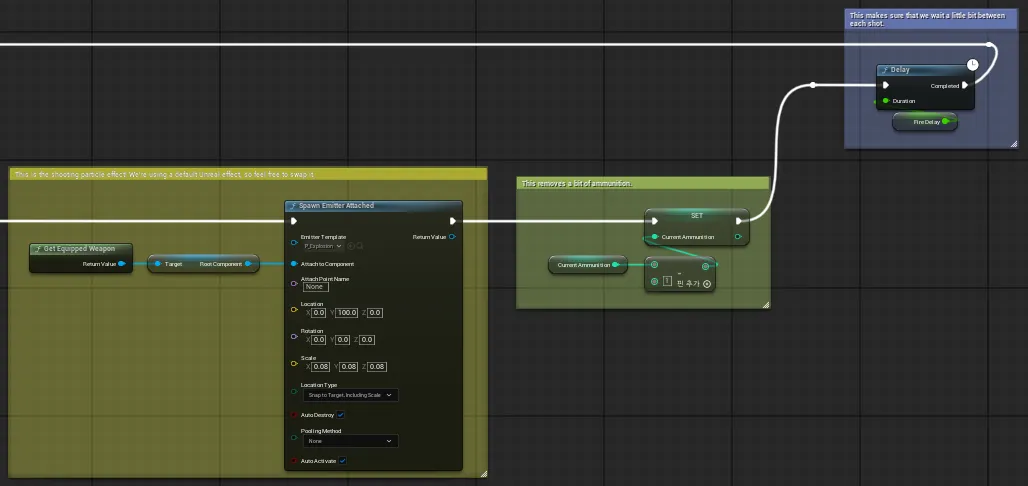Open the P_Explosion Emitter Template dropdown
This screenshot has height=486, width=1028.
323,246
